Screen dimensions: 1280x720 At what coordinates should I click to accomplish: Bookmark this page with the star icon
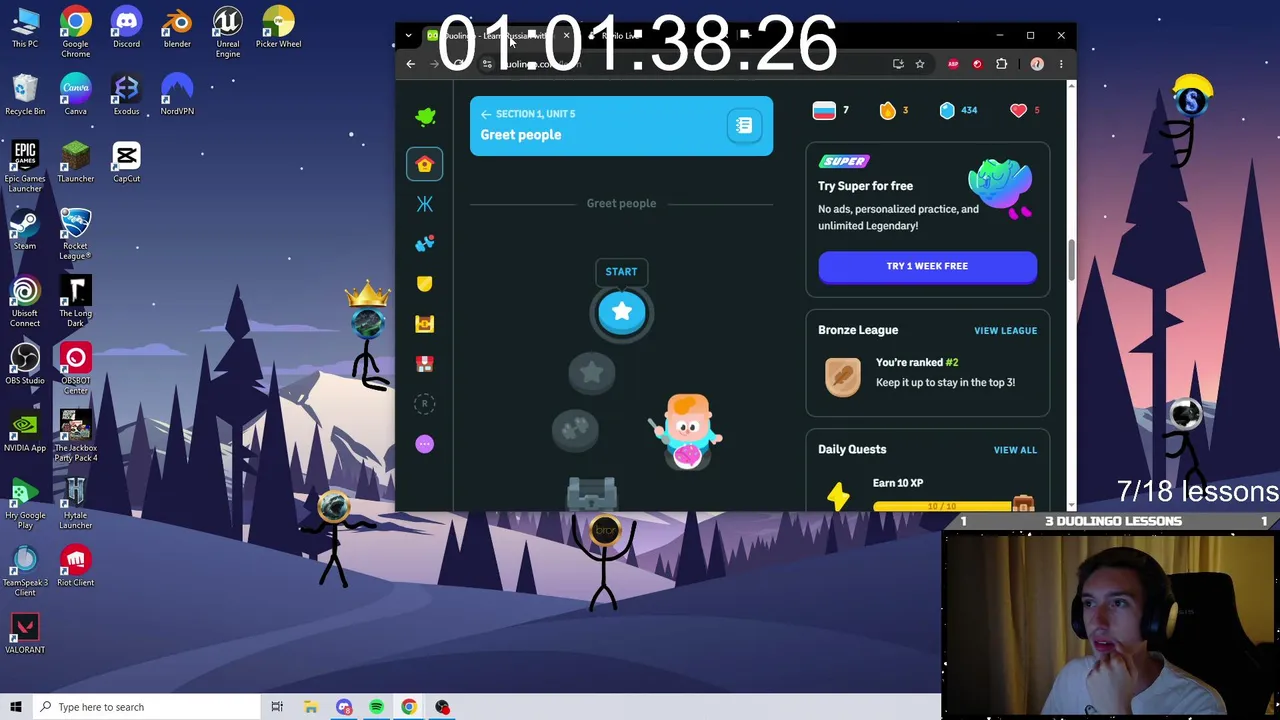[919, 64]
